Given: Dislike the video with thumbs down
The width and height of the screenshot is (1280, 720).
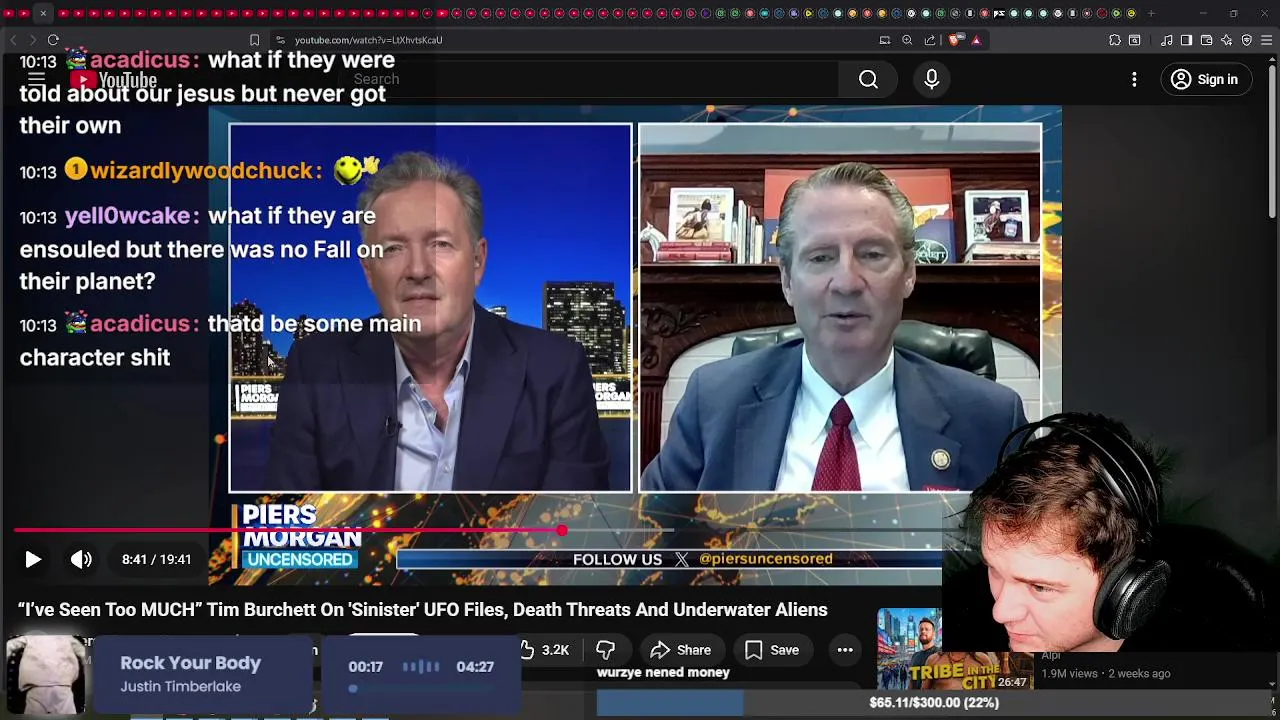Looking at the screenshot, I should [605, 650].
